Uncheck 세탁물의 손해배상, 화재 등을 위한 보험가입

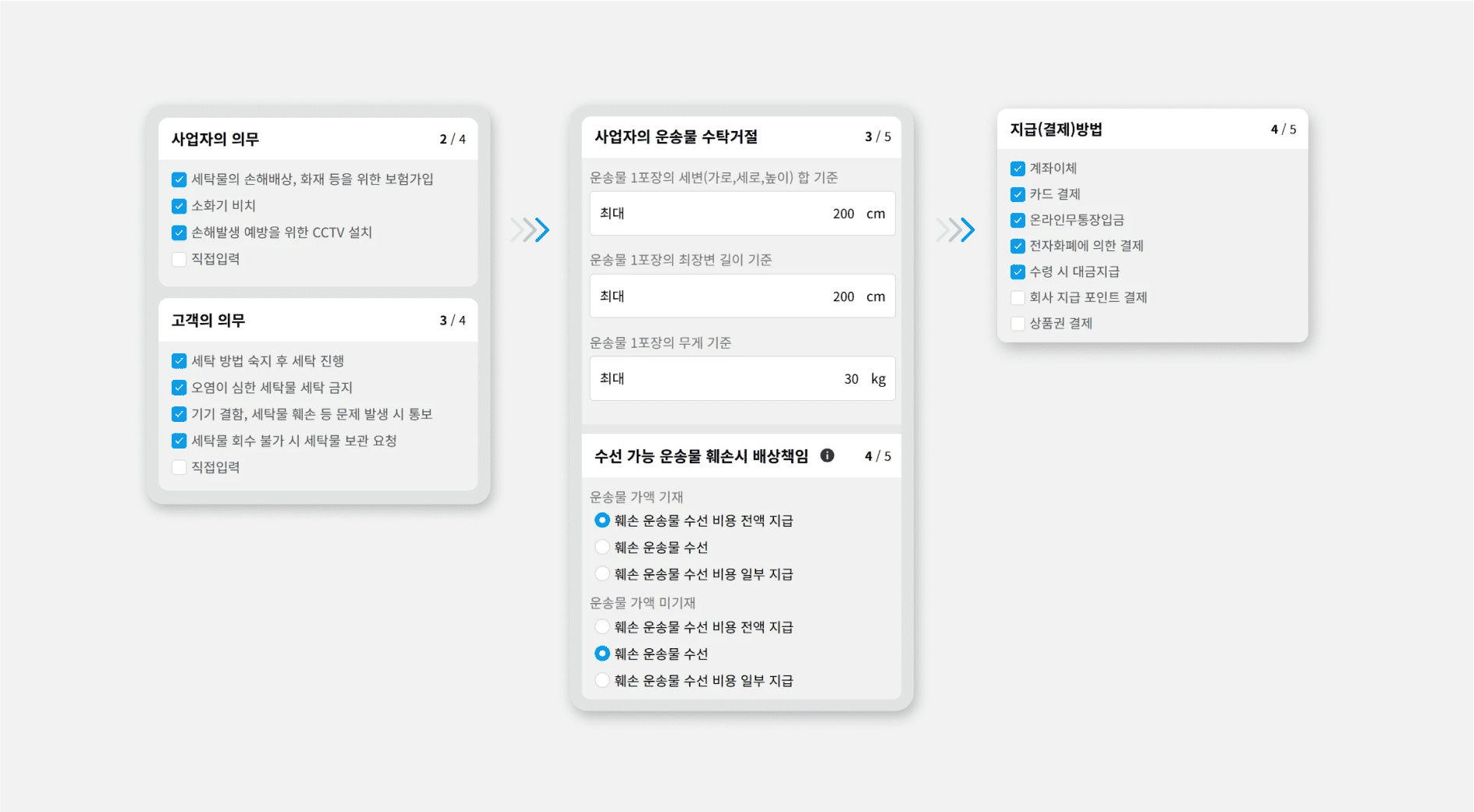[x=179, y=179]
